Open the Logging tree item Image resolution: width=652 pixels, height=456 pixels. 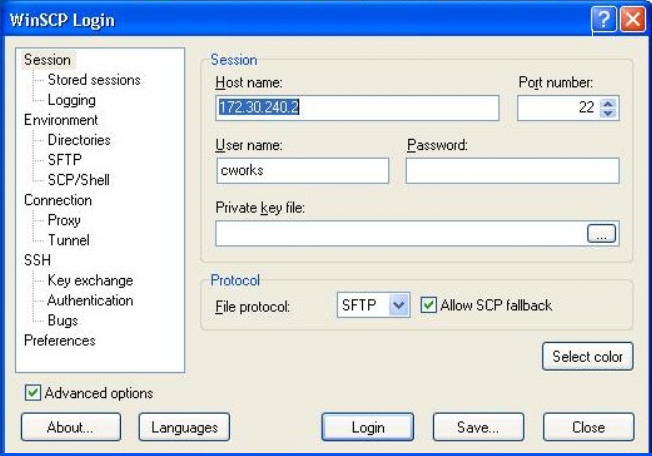click(x=71, y=100)
